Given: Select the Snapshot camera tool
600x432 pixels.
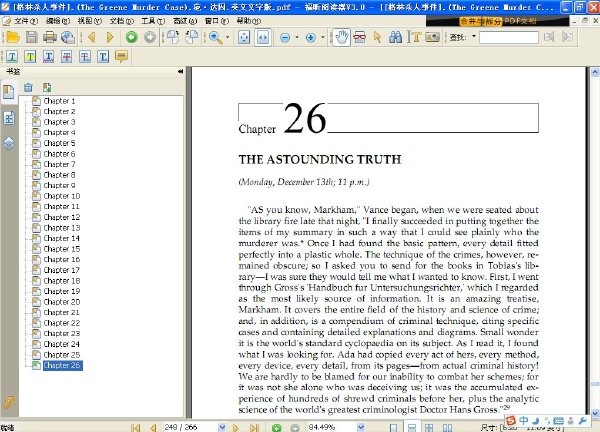Looking at the screenshot, I should pos(432,37).
